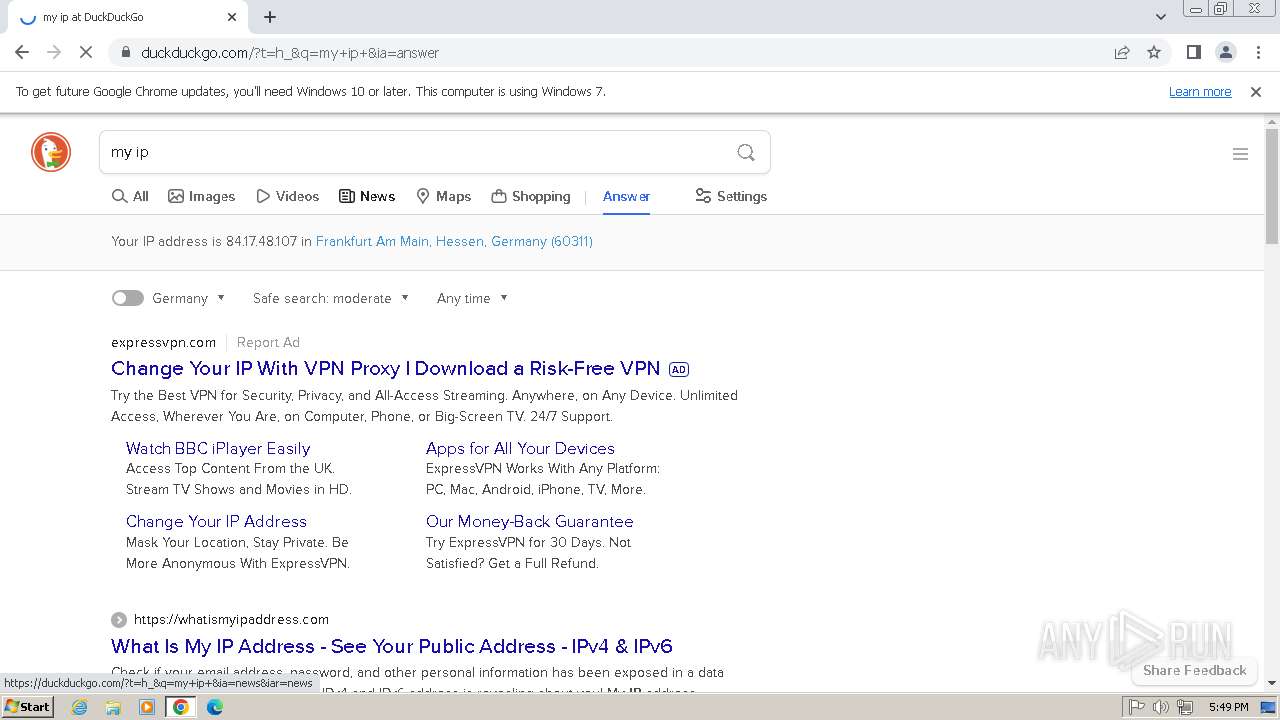Viewport: 1280px width, 720px height.
Task: Open Chrome profile avatar
Action: coord(1225,52)
